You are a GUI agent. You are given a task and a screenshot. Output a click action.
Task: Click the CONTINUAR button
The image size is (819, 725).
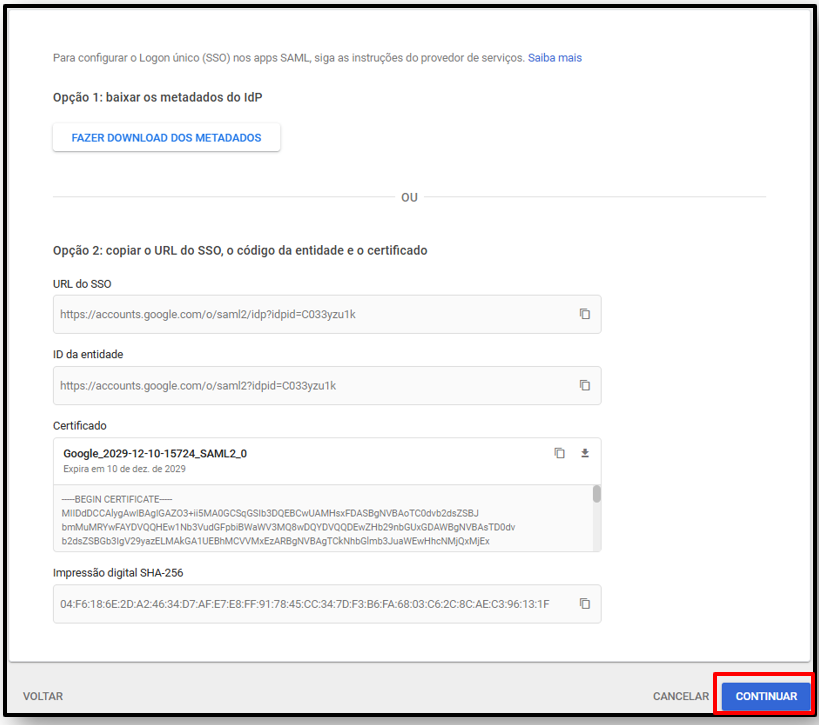[x=766, y=696]
